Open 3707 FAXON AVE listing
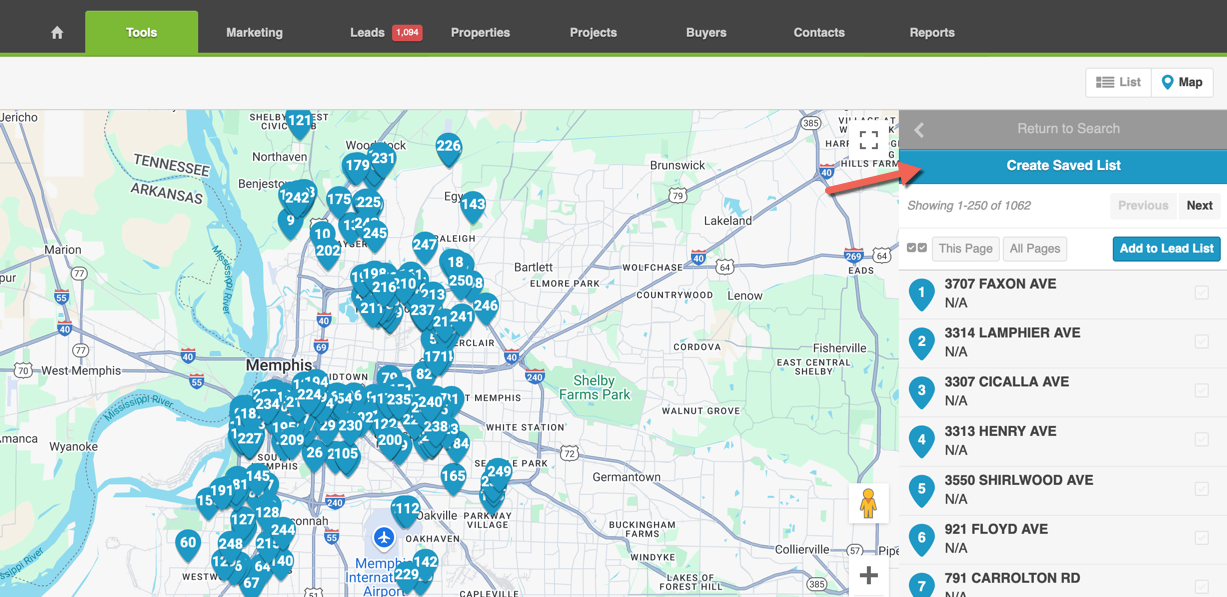This screenshot has width=1227, height=597. pyautogui.click(x=1000, y=284)
